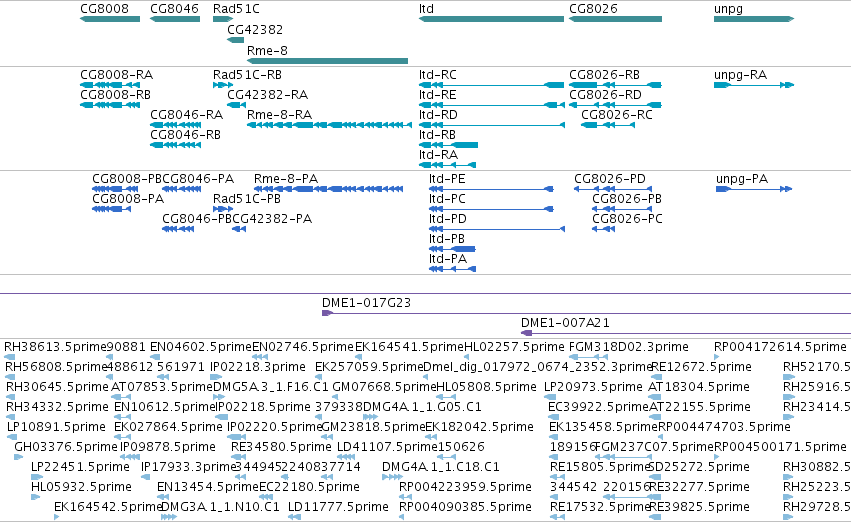Open protein feature ltd-PB
This screenshot has height=522, width=851.
point(452,249)
